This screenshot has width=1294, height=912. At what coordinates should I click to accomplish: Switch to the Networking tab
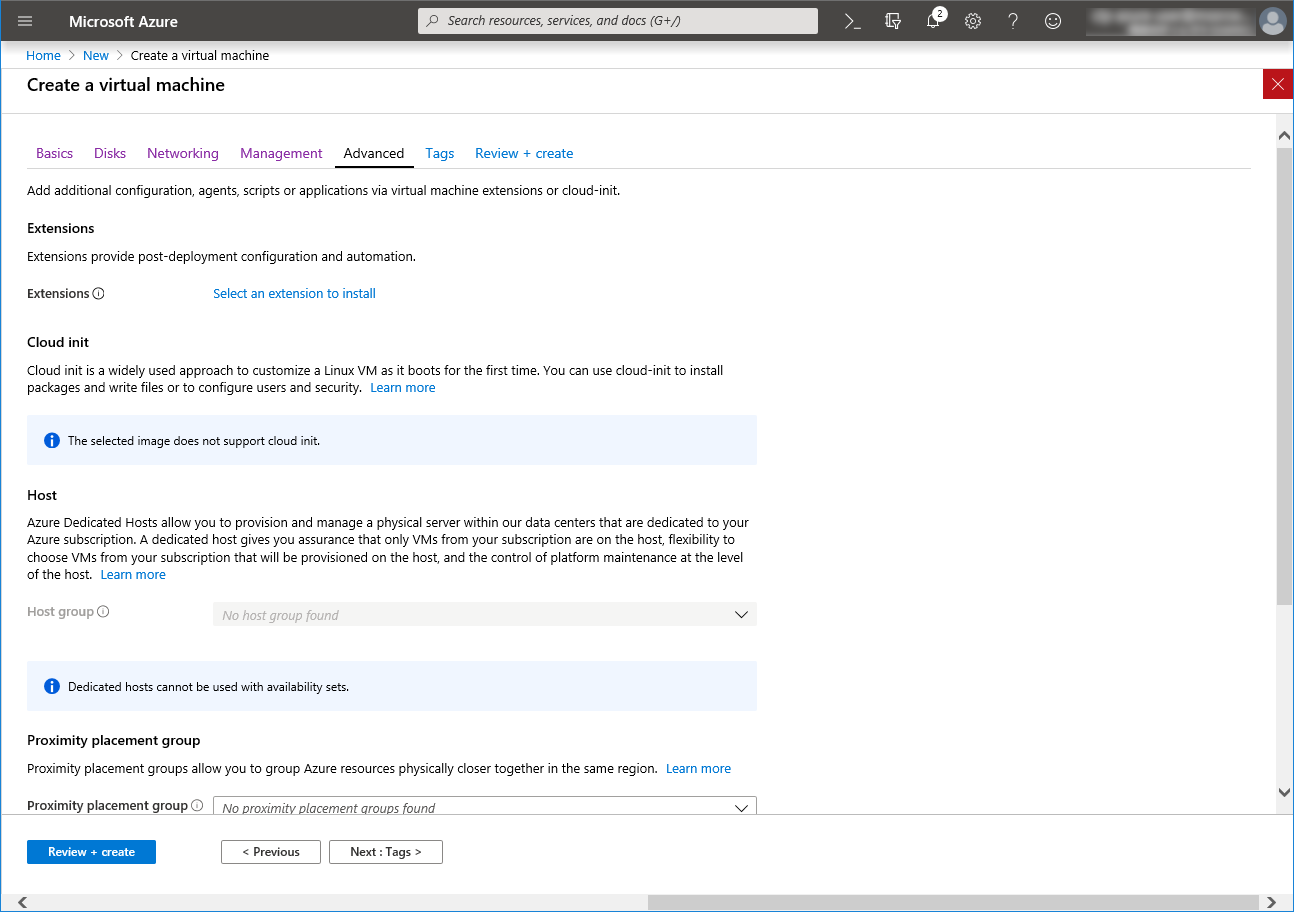pos(182,153)
